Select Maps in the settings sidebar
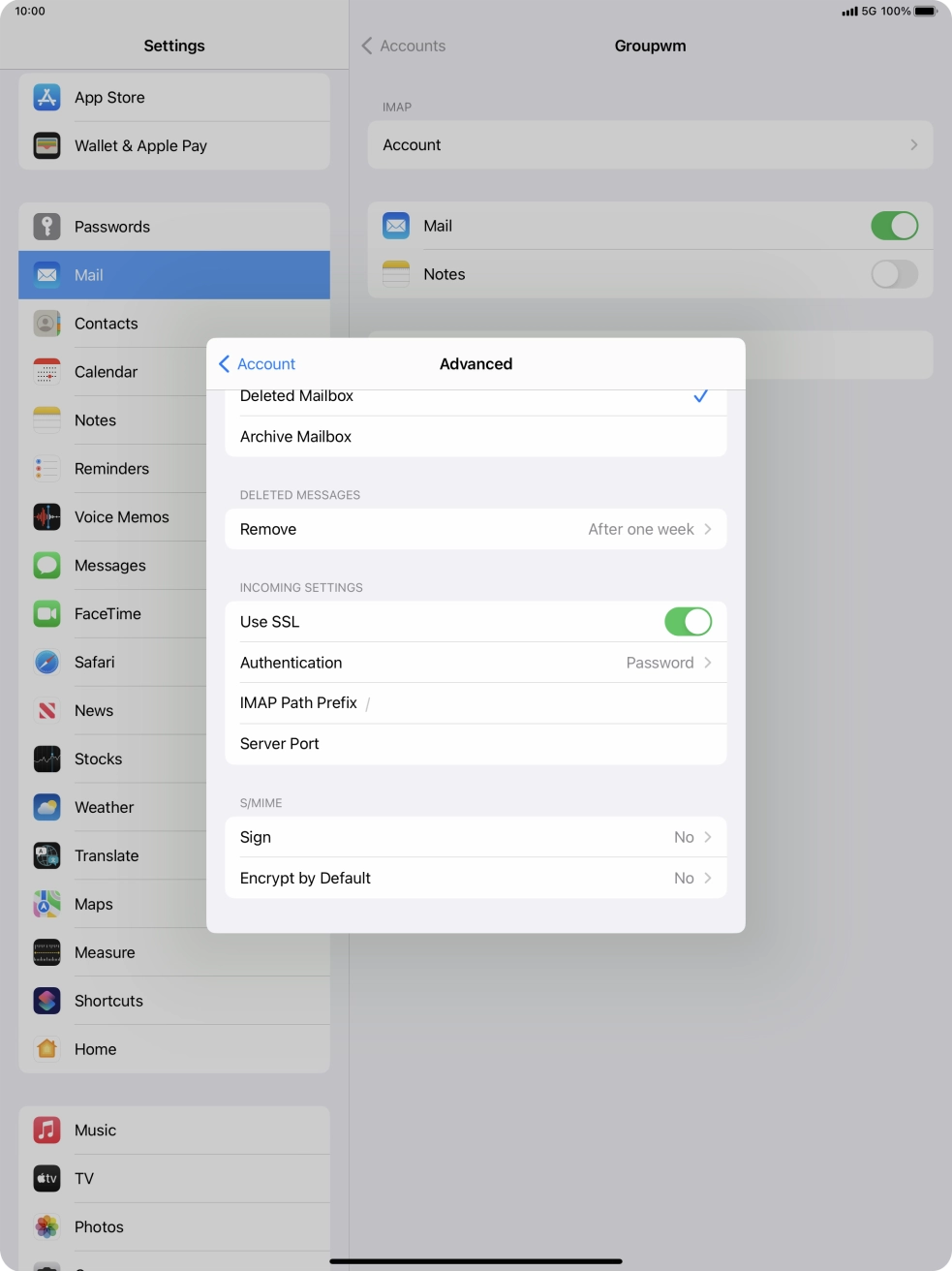 point(94,904)
